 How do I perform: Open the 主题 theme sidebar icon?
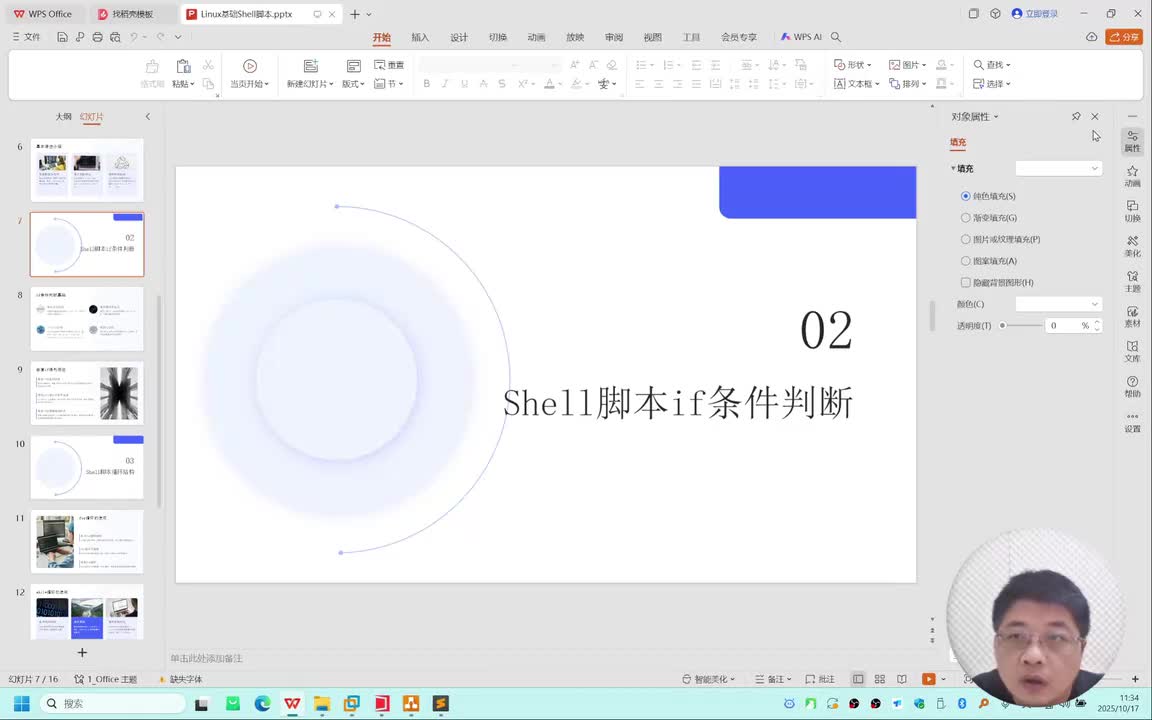[1132, 281]
